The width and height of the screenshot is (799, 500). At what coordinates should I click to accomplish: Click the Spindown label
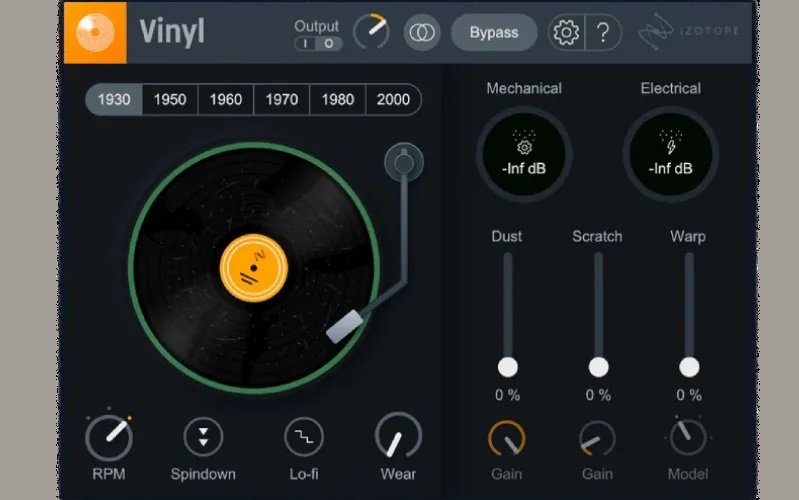[203, 475]
